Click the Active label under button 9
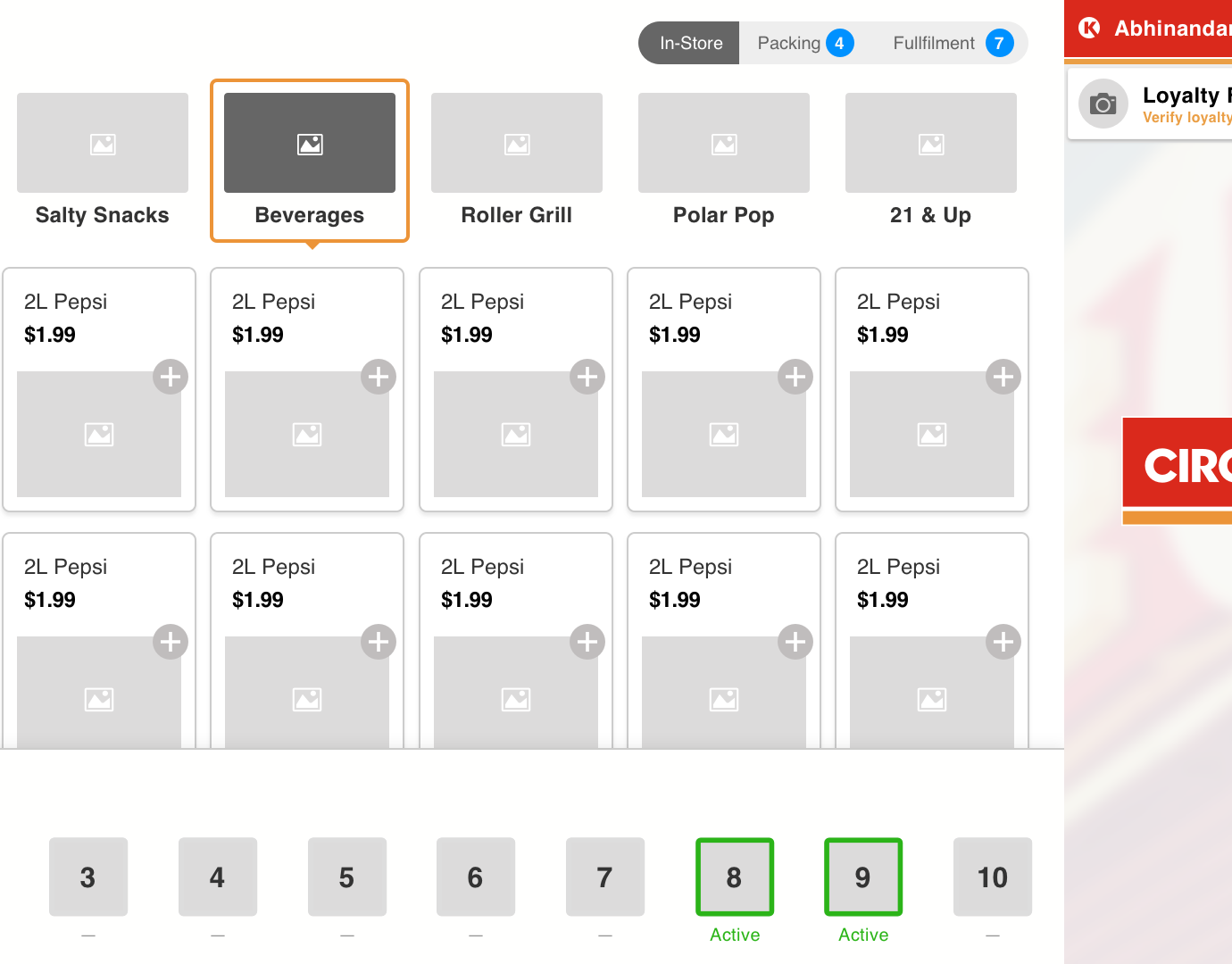 pyautogui.click(x=863, y=935)
